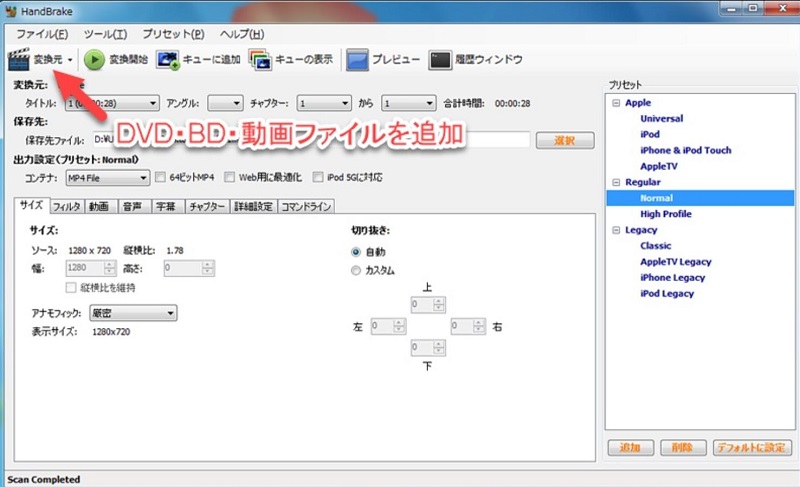The width and height of the screenshot is (800, 487).
Task: Select the Automatic (自動) crop radio button
Action: click(x=356, y=252)
